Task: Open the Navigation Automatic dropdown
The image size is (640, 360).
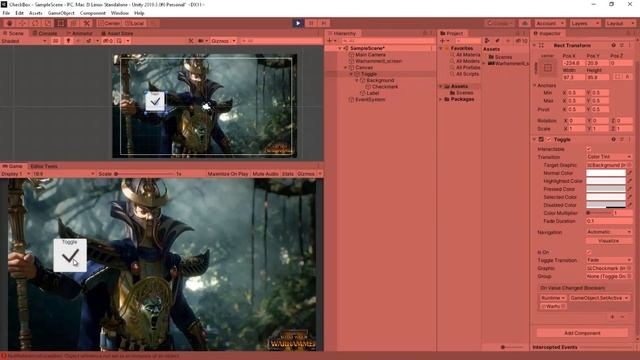Action: (x=609, y=232)
